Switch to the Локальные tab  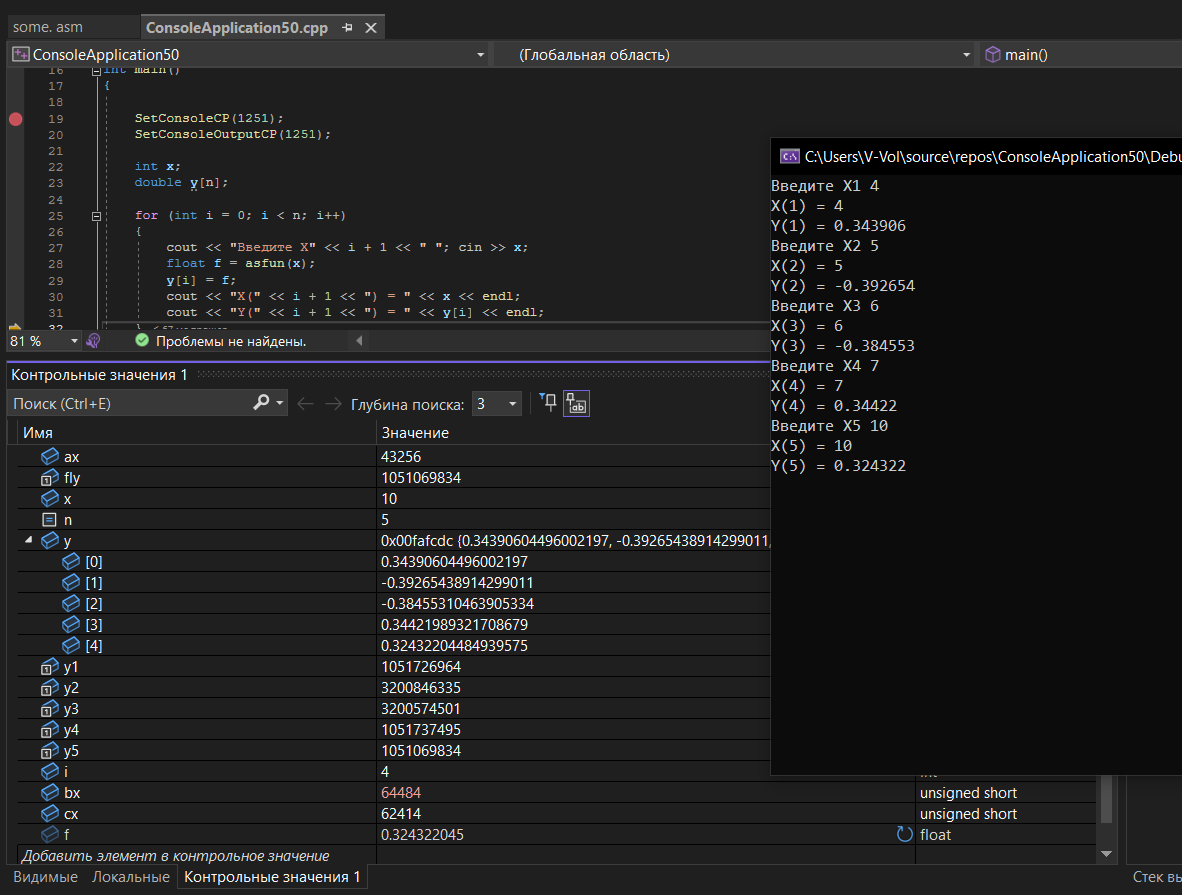[131, 877]
